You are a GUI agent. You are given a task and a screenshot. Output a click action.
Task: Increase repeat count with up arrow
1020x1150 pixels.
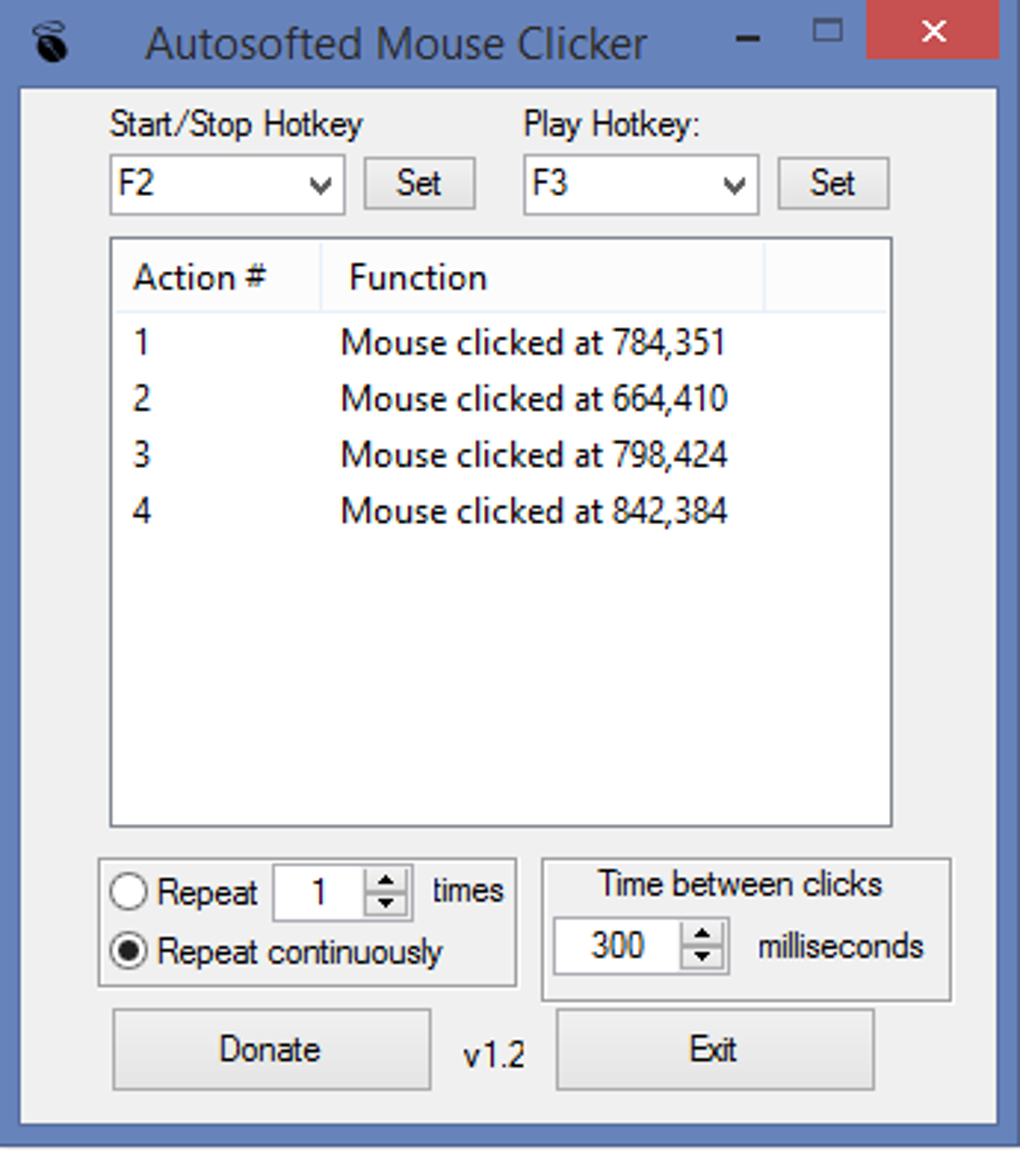click(x=386, y=880)
